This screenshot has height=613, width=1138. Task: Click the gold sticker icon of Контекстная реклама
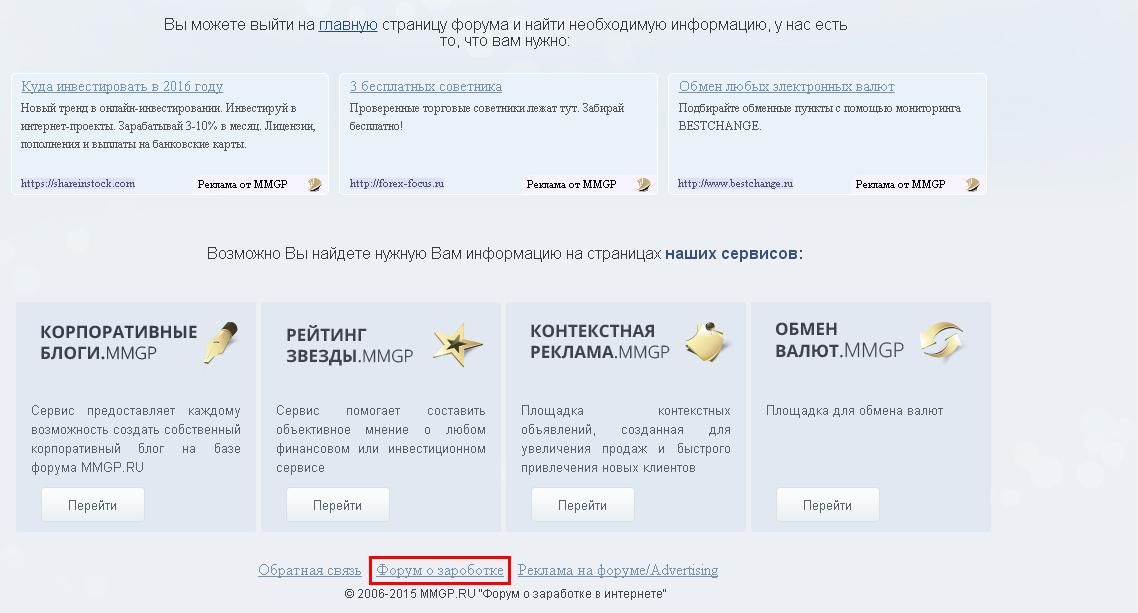[707, 342]
